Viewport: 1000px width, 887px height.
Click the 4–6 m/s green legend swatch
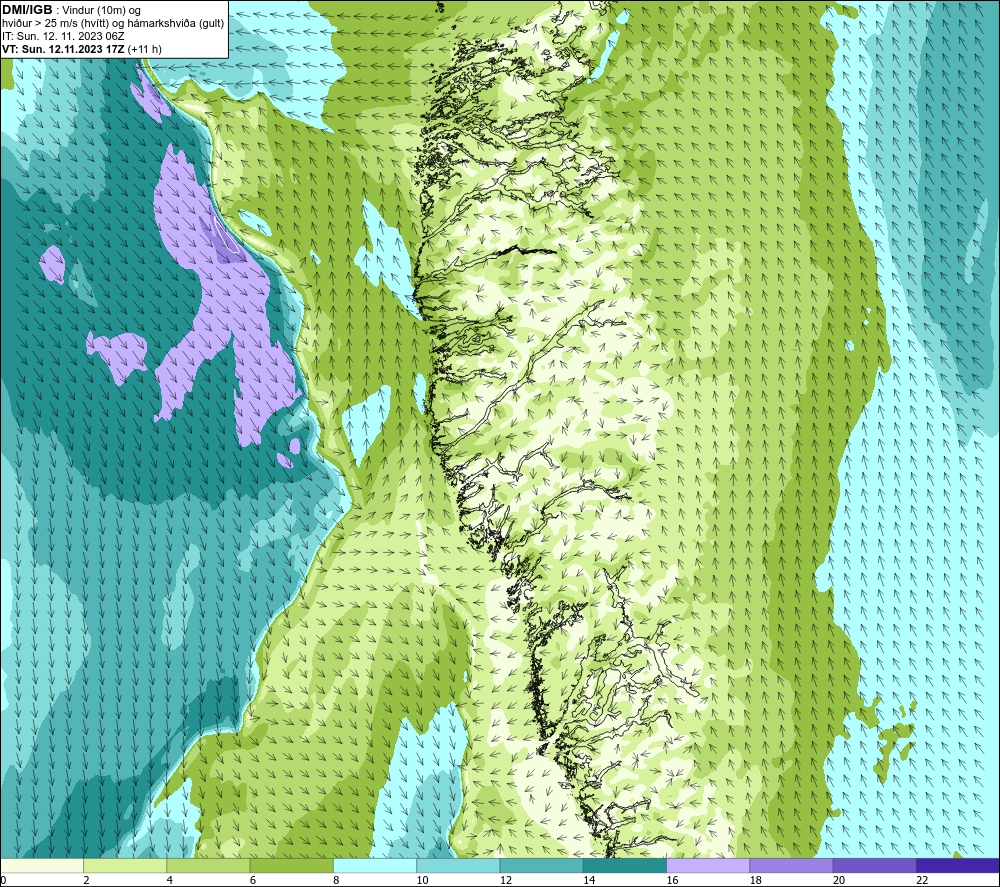point(209,865)
